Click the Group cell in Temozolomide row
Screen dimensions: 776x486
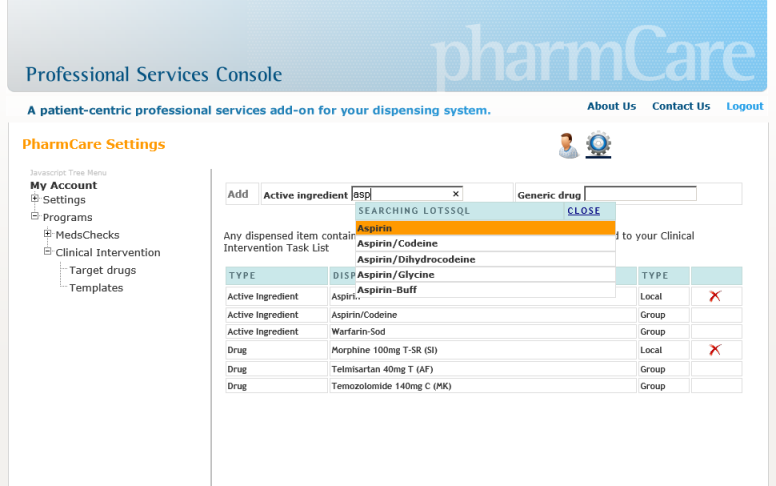pyautogui.click(x=664, y=386)
